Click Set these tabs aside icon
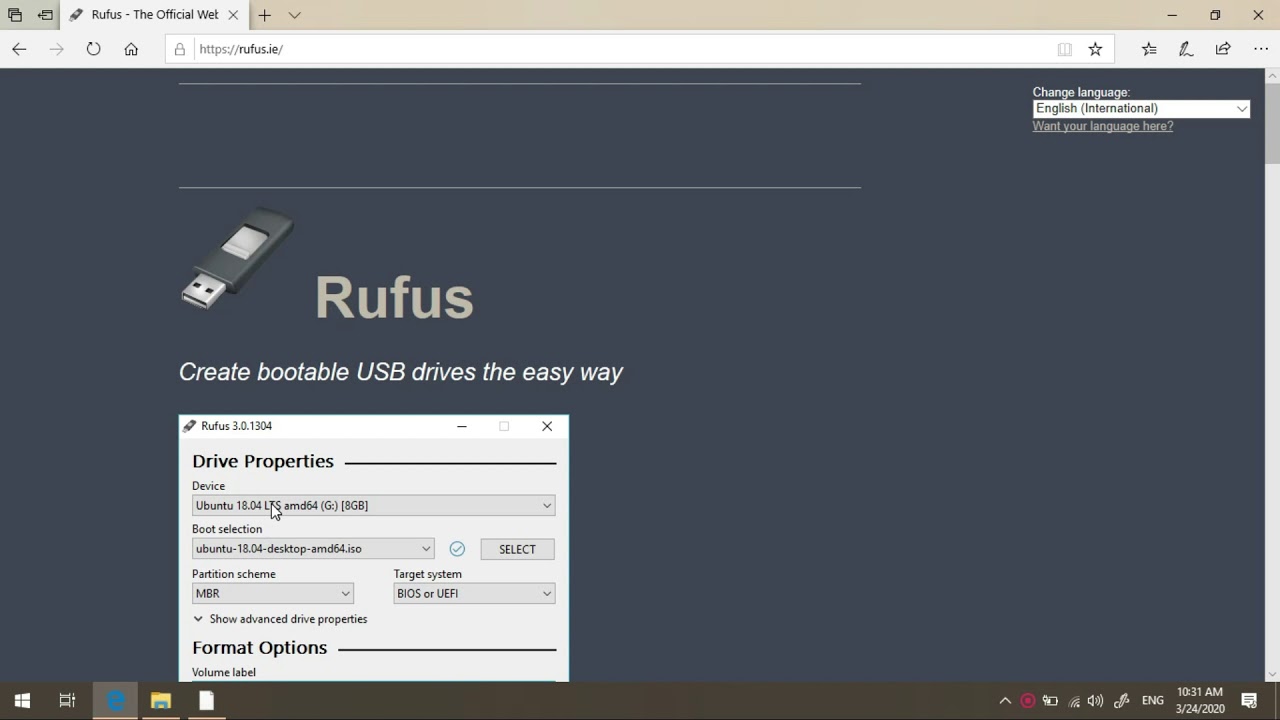Image resolution: width=1280 pixels, height=720 pixels. click(45, 15)
